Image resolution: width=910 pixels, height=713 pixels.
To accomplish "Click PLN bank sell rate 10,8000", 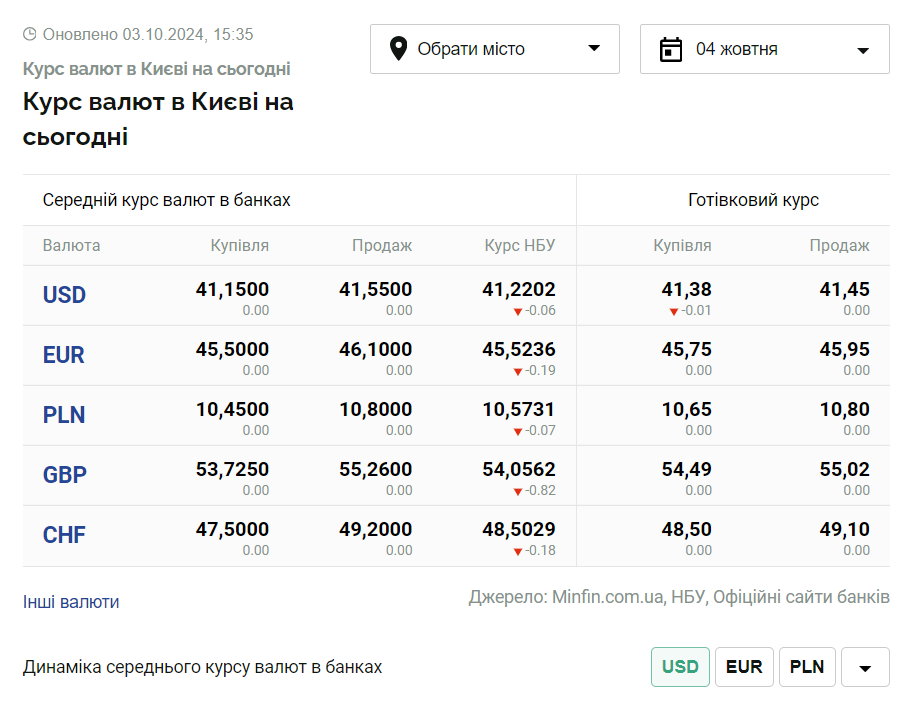I will click(375, 409).
